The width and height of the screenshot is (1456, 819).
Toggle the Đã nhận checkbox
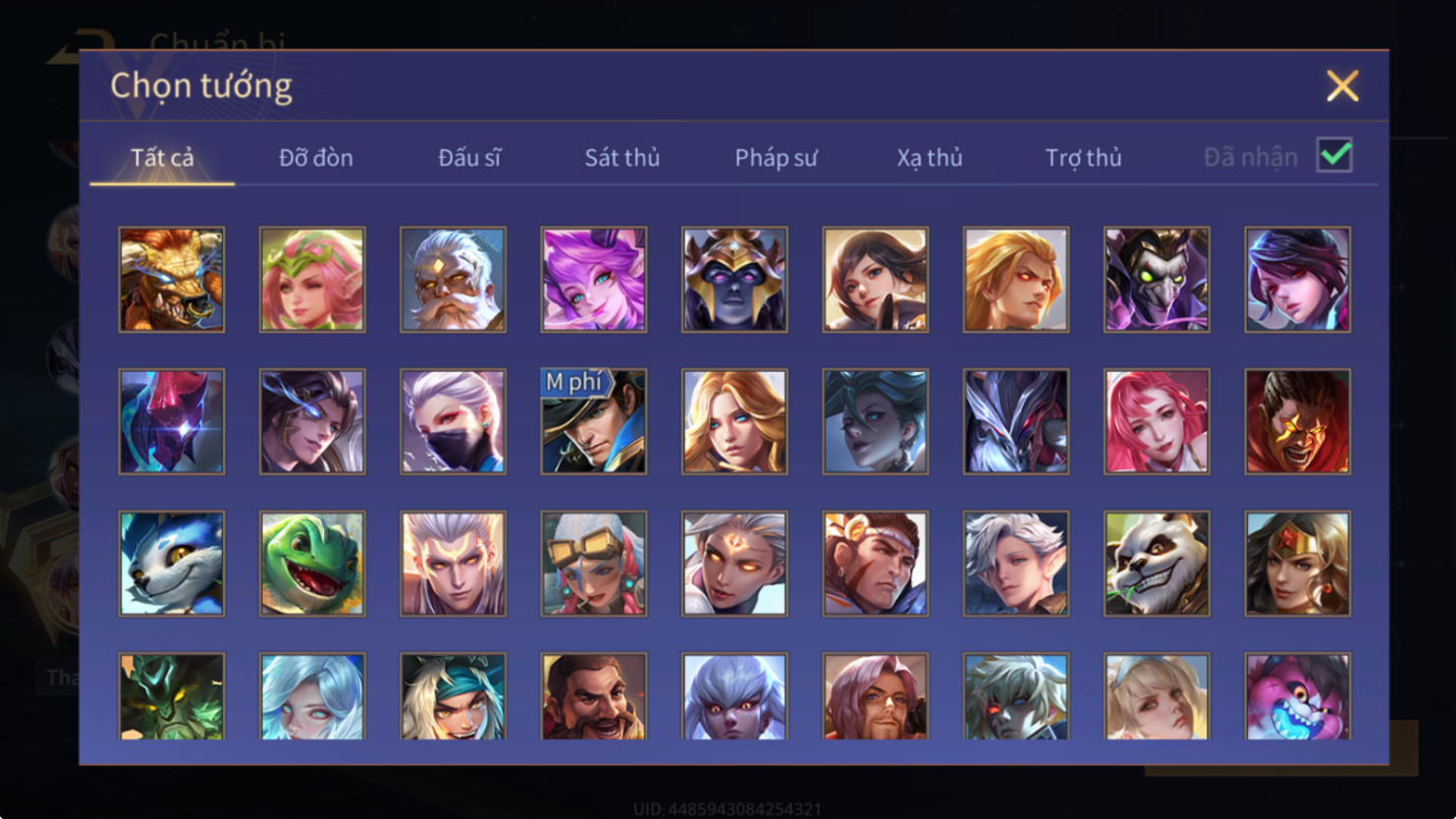[x=1334, y=156]
